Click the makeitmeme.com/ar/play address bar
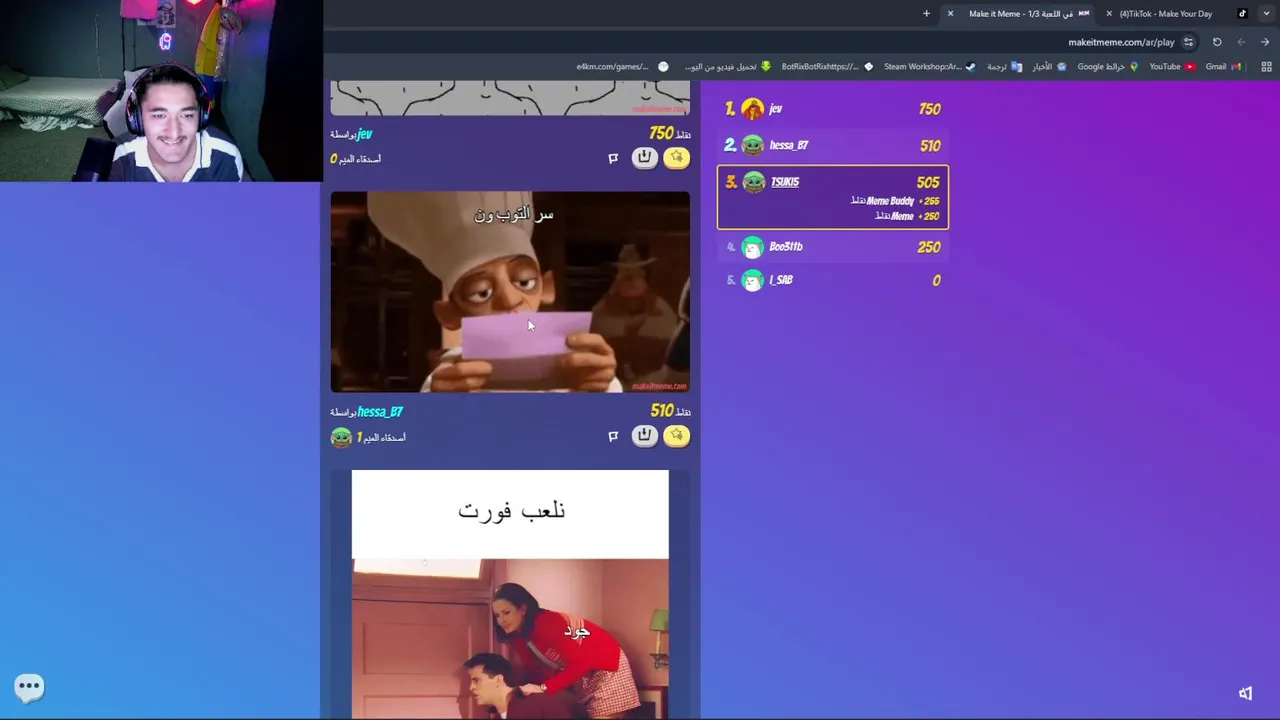Viewport: 1280px width, 720px height. pyautogui.click(x=1120, y=42)
